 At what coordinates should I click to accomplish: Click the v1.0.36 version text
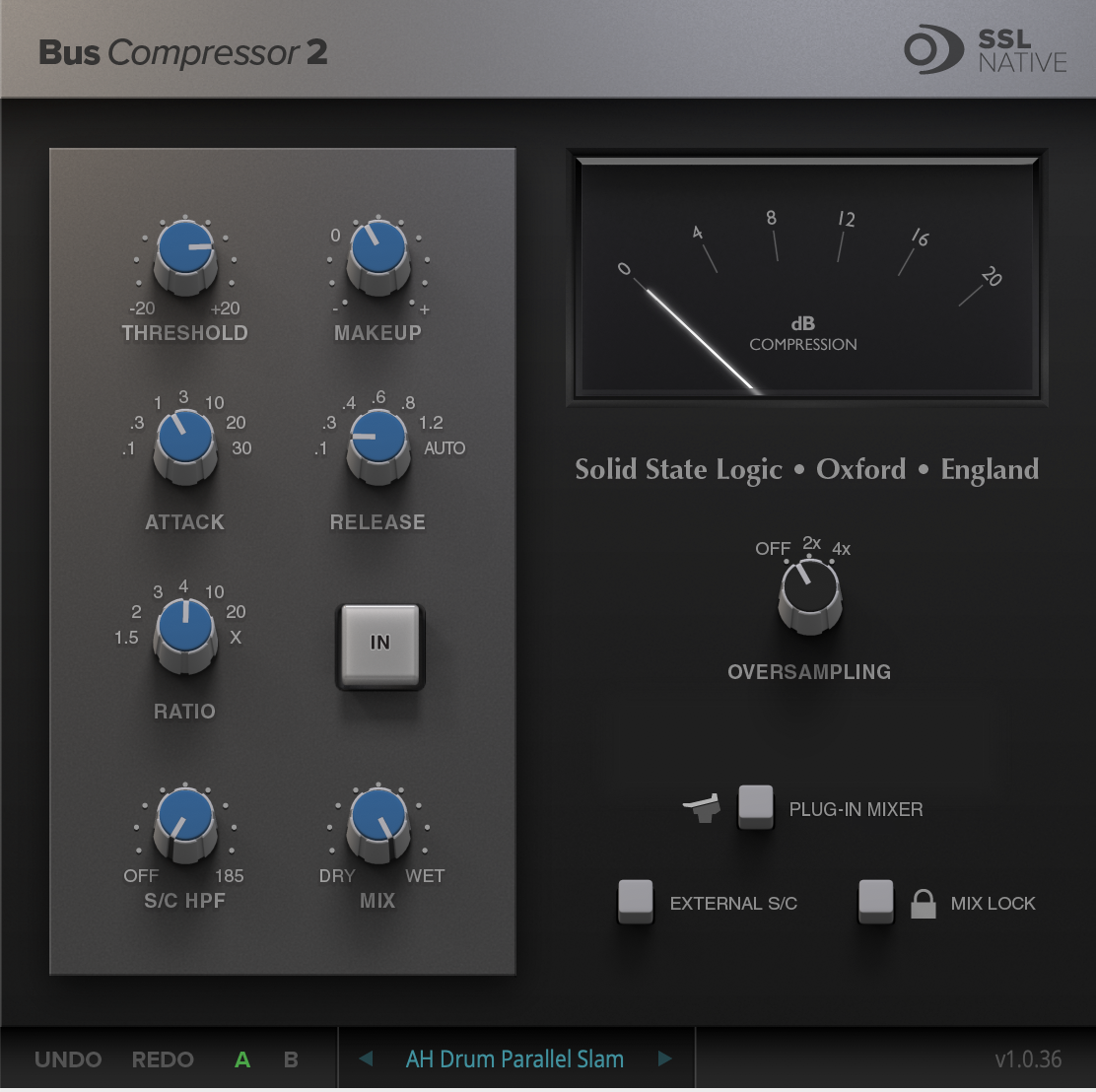[1028, 1059]
